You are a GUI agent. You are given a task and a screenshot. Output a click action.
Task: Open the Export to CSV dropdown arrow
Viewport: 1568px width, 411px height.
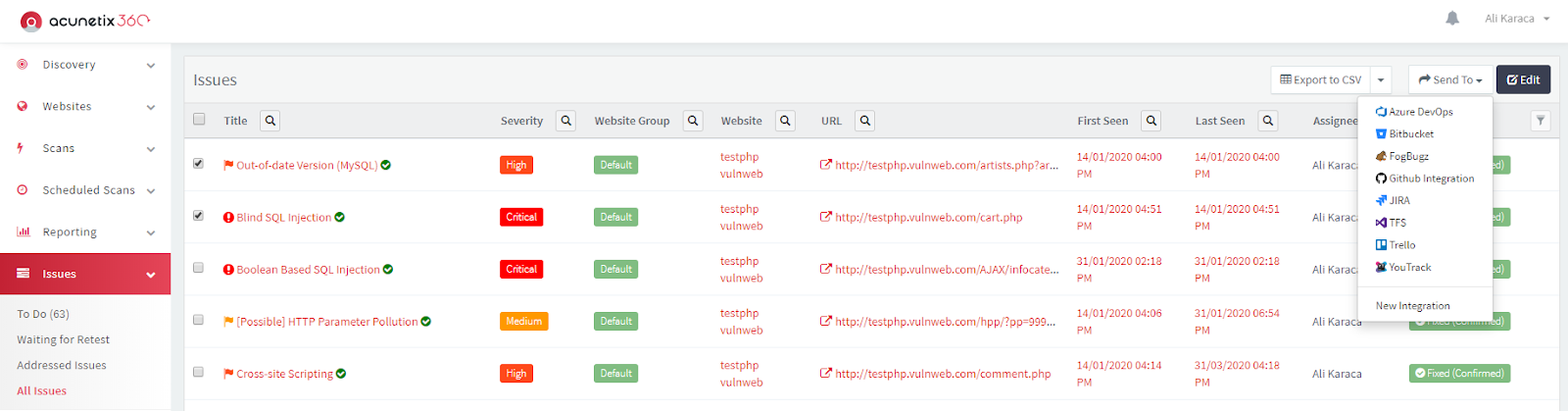click(1381, 80)
